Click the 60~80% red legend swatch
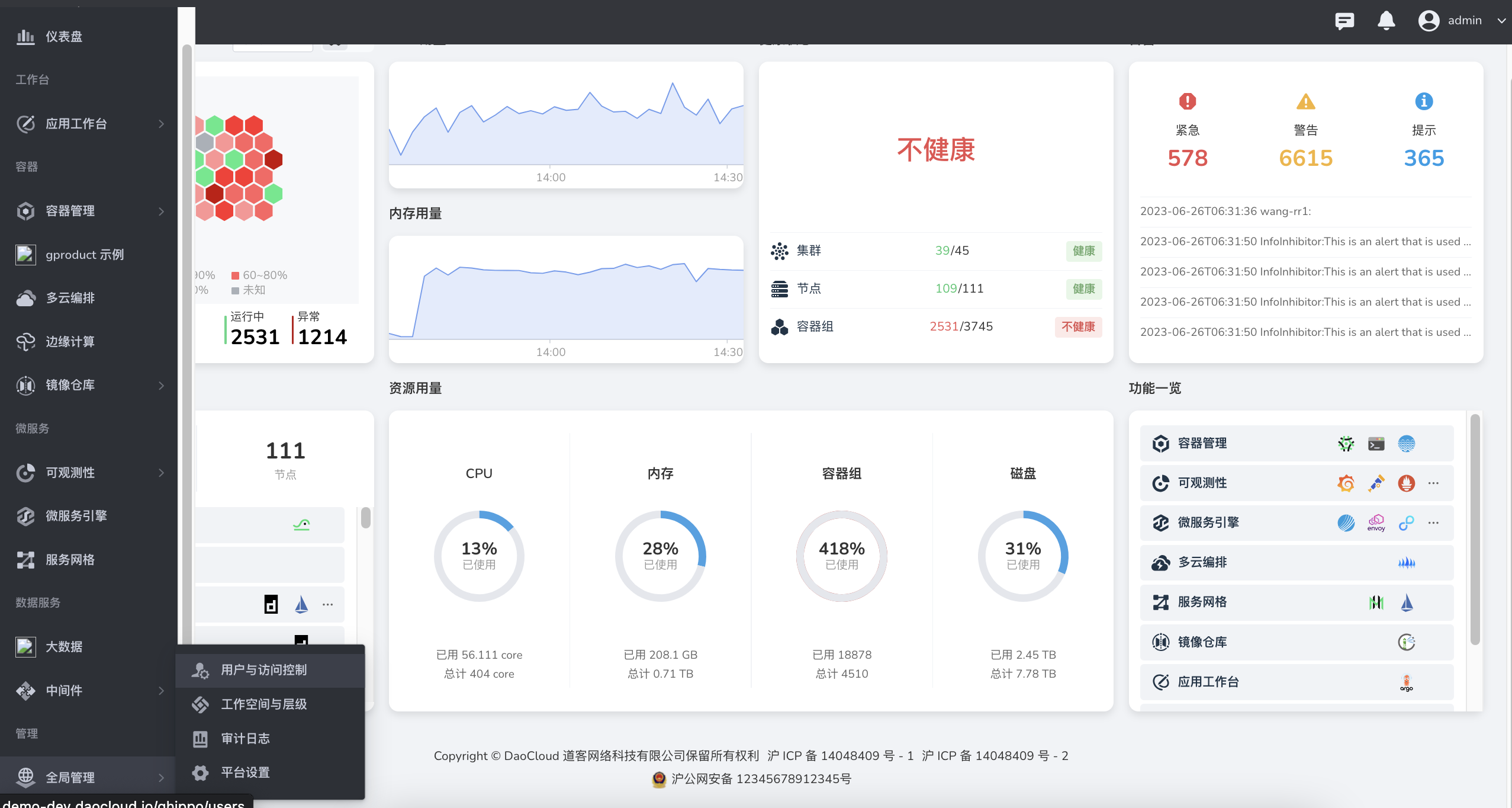 [x=235, y=275]
